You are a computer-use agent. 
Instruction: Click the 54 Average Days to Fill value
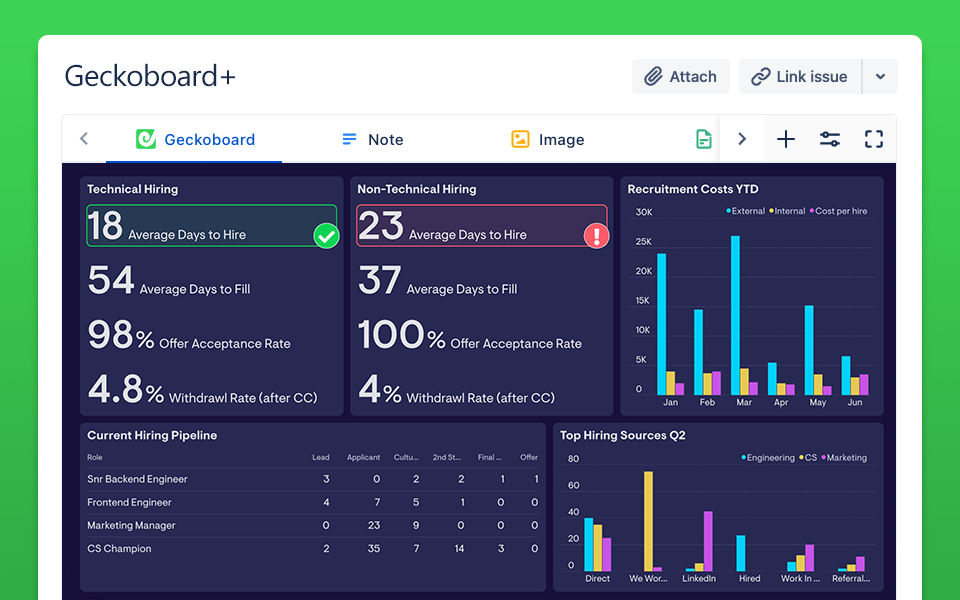click(x=111, y=280)
